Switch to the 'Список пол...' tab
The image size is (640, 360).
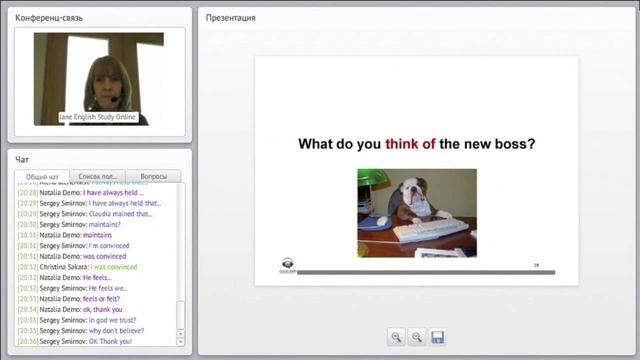coord(98,176)
